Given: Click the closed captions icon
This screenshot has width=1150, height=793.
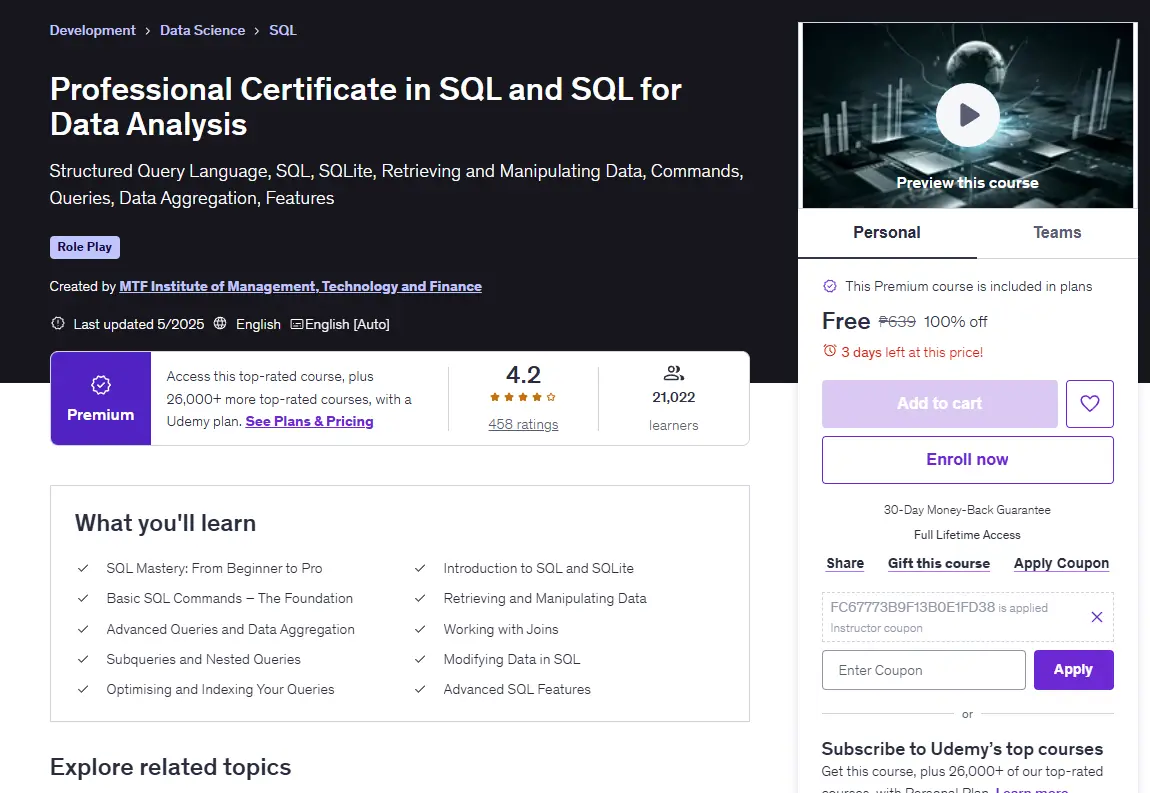Looking at the screenshot, I should point(296,324).
